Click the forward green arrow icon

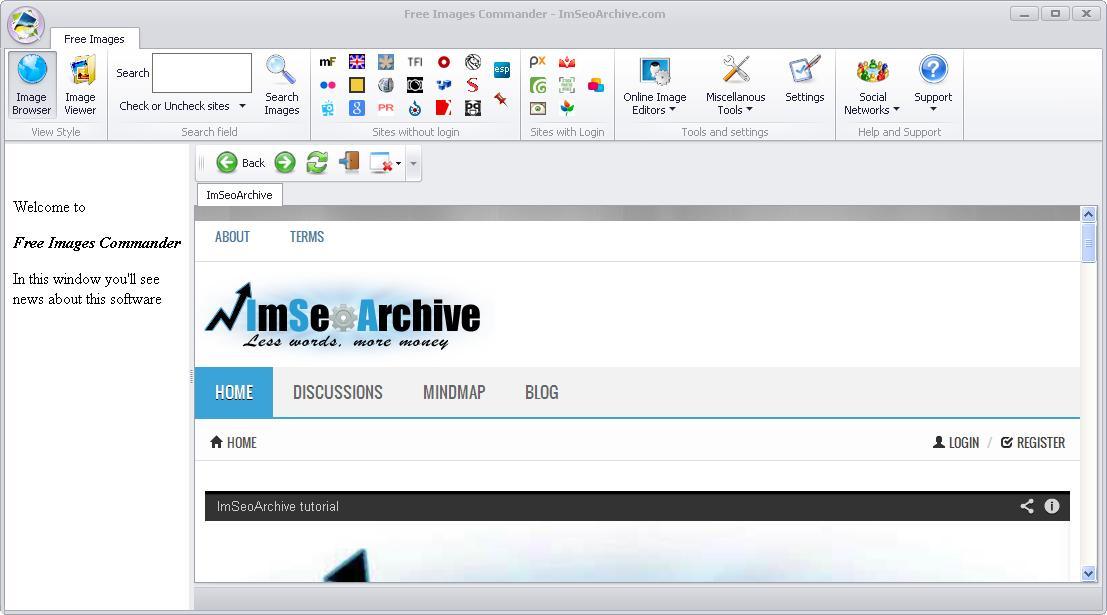[x=285, y=162]
